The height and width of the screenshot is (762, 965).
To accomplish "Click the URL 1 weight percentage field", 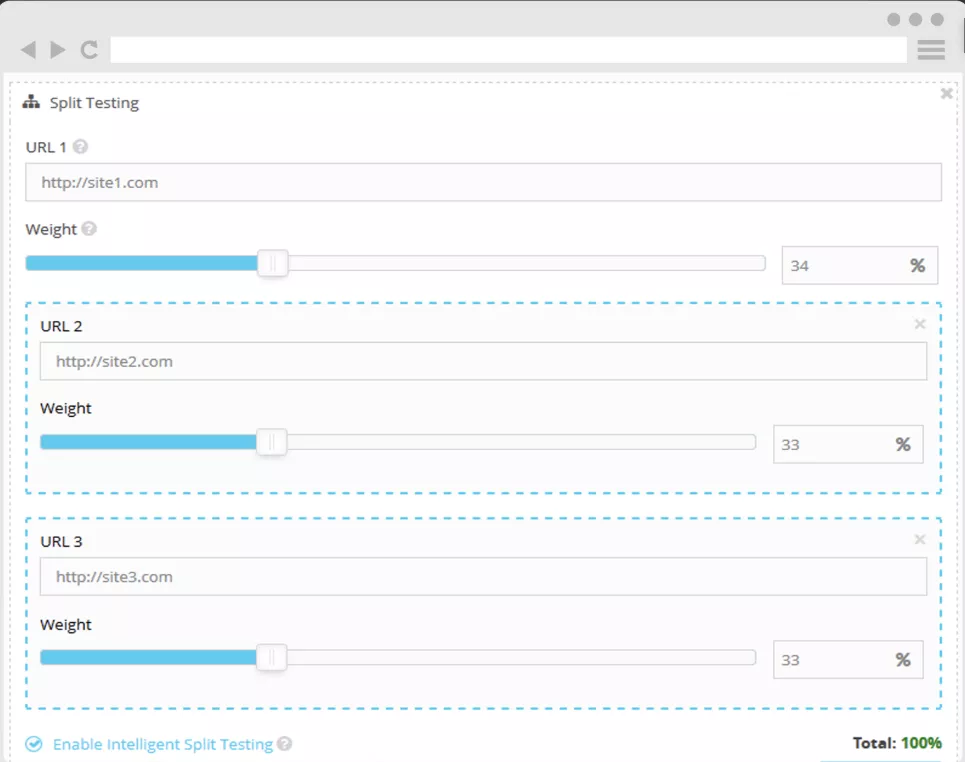I will coord(842,266).
